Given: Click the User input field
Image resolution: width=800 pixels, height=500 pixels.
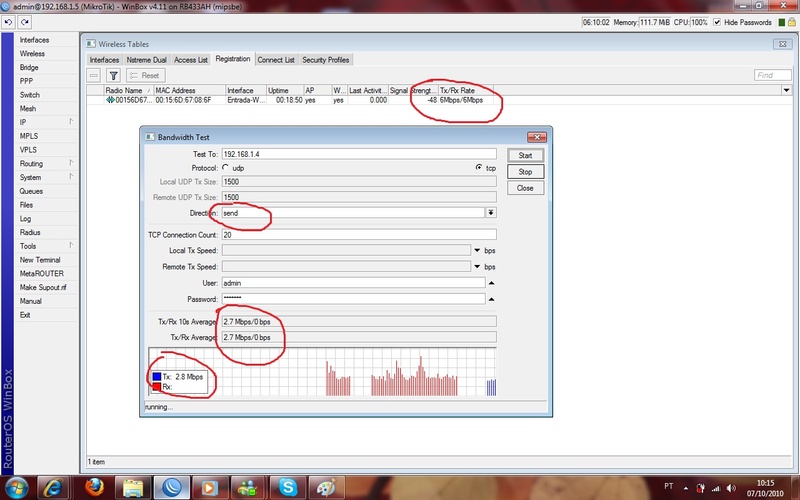Looking at the screenshot, I should (353, 283).
